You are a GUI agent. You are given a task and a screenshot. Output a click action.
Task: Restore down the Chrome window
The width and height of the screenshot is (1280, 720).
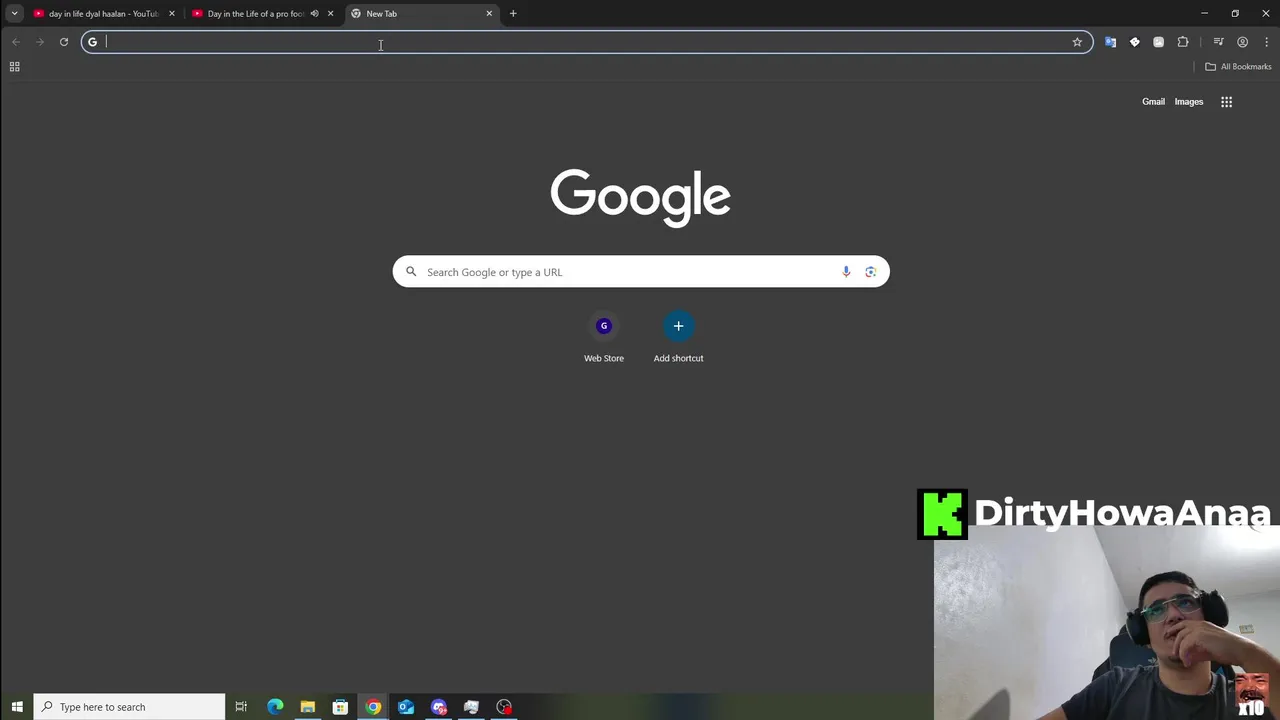point(1235,14)
